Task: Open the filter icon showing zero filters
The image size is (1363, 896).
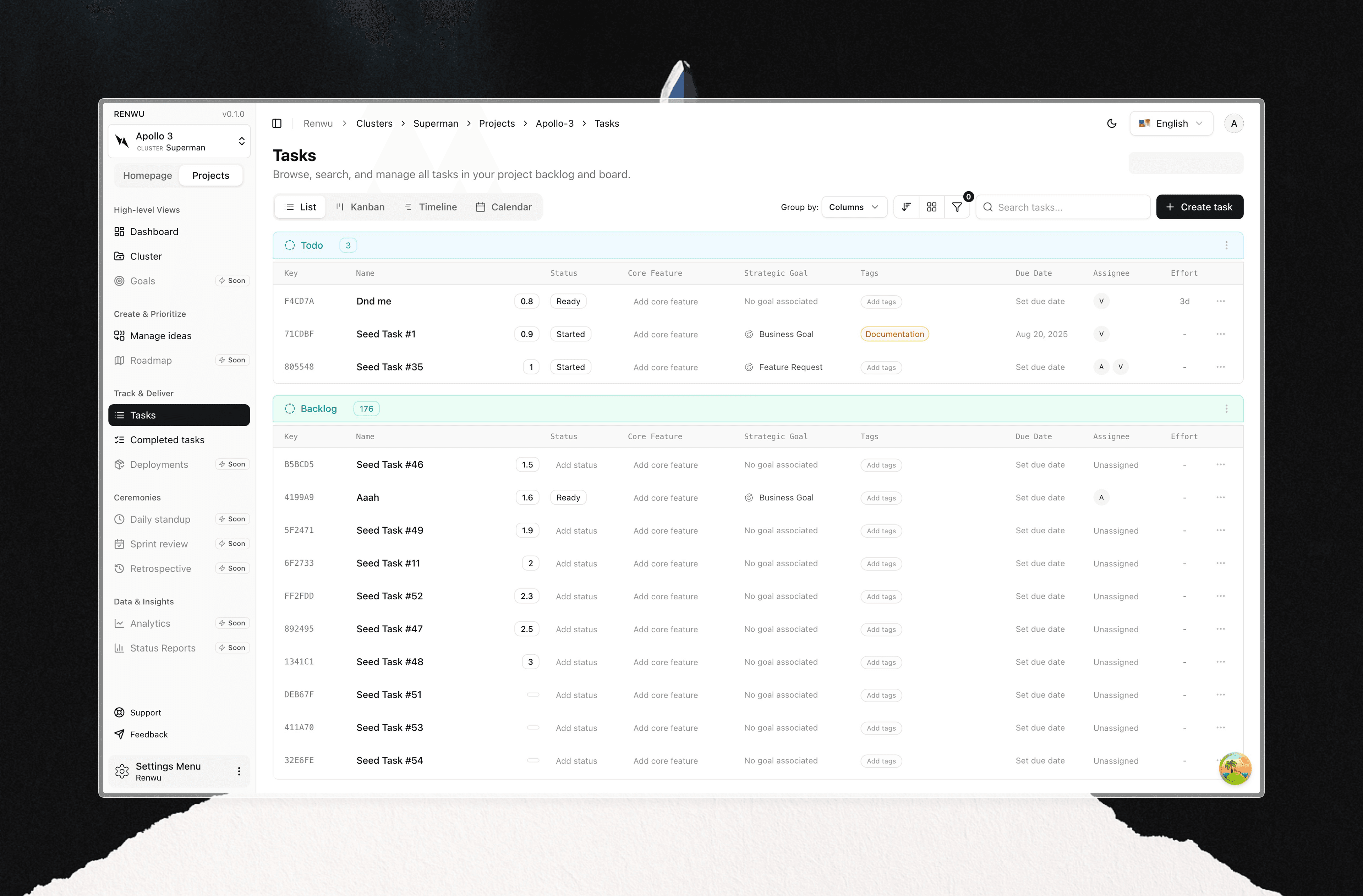Action: point(957,207)
